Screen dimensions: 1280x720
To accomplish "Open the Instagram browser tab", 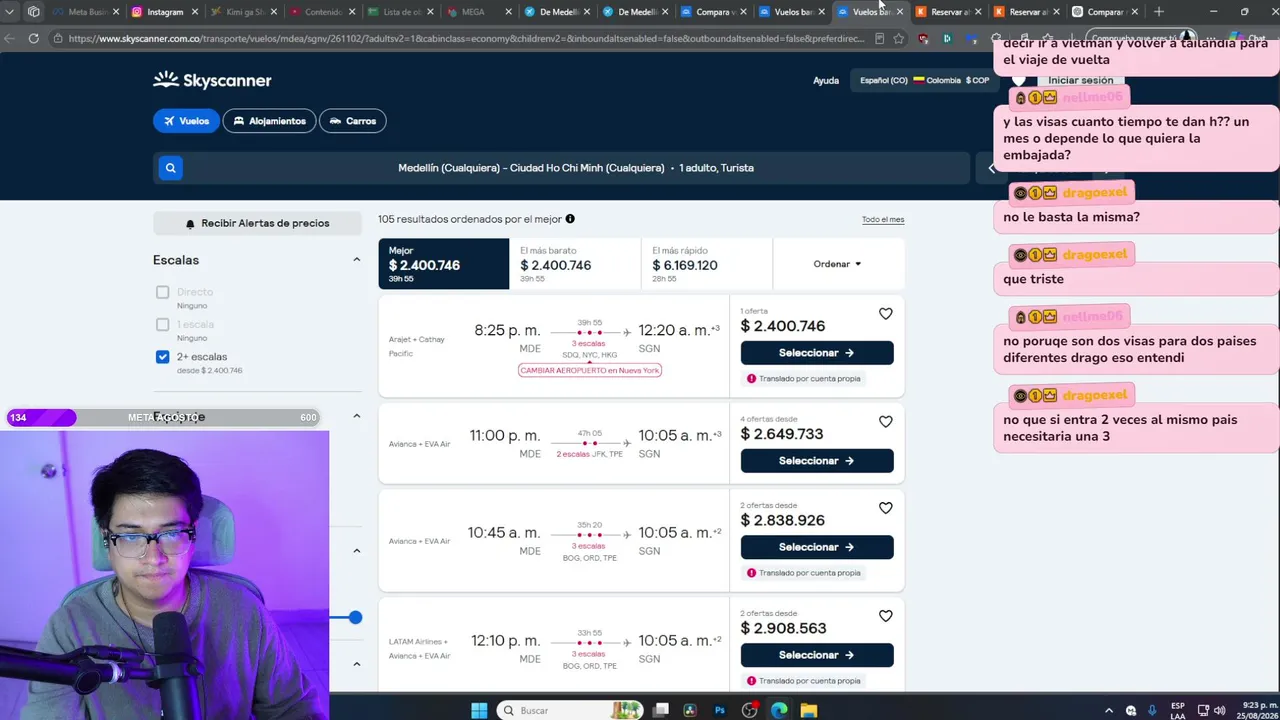I will pyautogui.click(x=165, y=12).
